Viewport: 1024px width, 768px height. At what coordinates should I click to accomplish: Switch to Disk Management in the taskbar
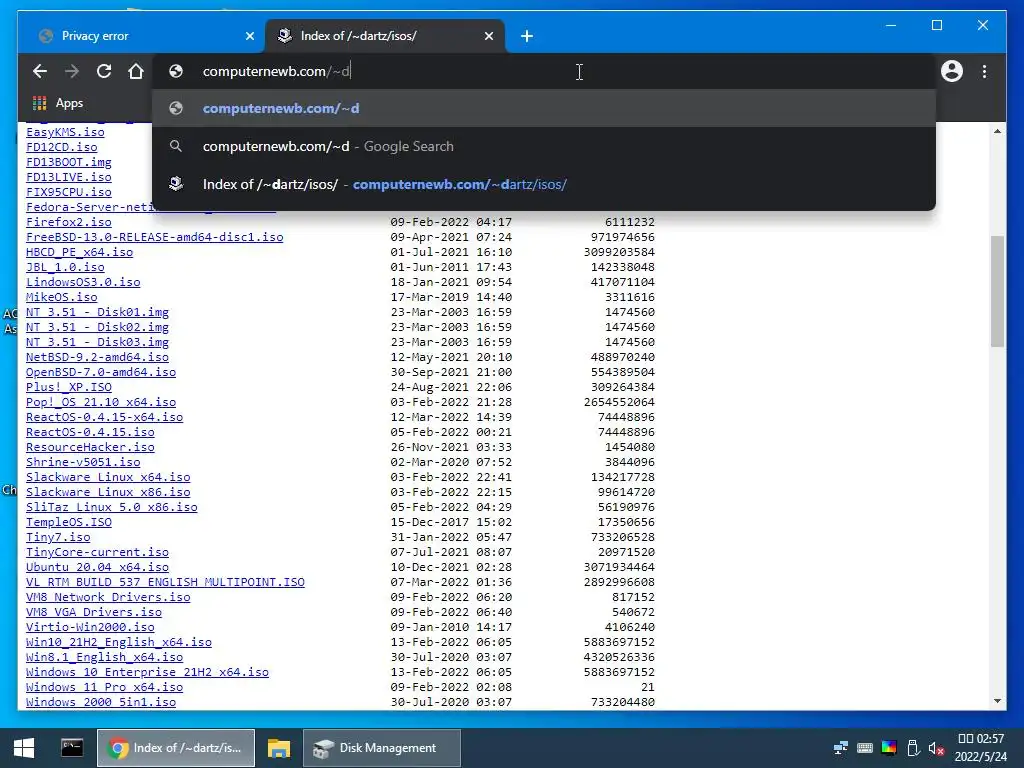[382, 748]
